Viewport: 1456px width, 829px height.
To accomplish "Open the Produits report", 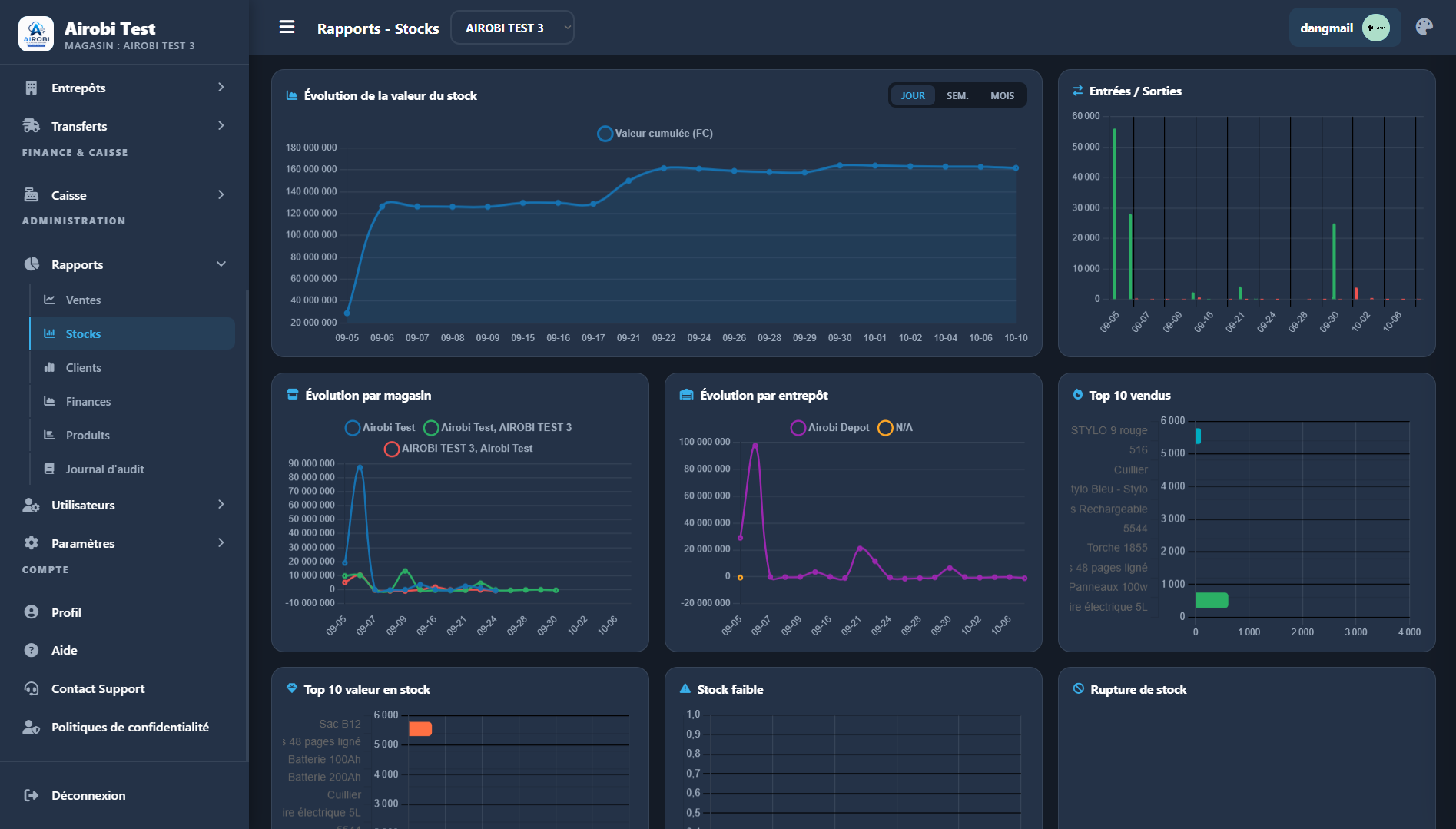I will (132, 435).
